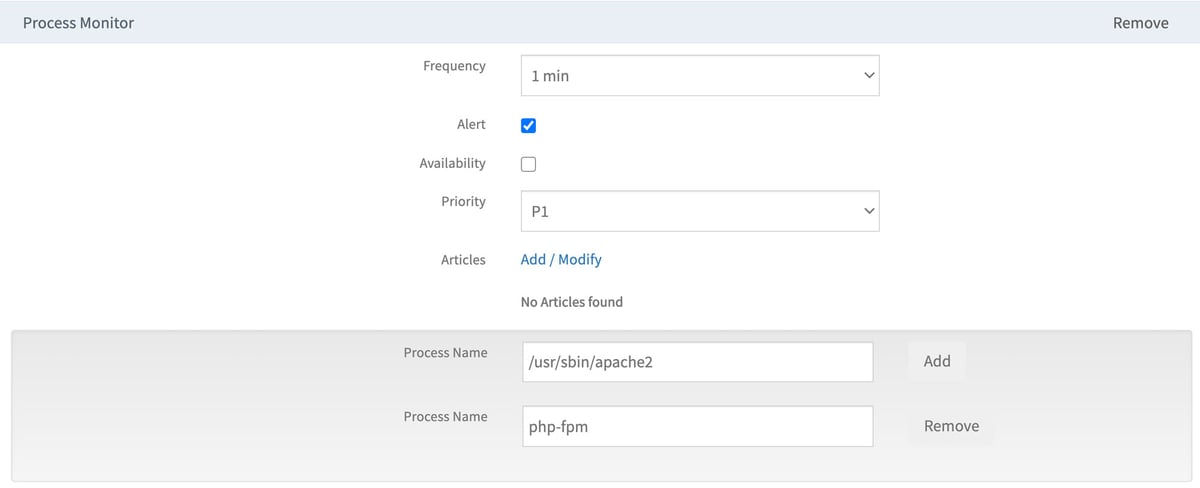Click the Process Name label beside php-fpm
Image resolution: width=1200 pixels, height=488 pixels.
pyautogui.click(x=445, y=417)
